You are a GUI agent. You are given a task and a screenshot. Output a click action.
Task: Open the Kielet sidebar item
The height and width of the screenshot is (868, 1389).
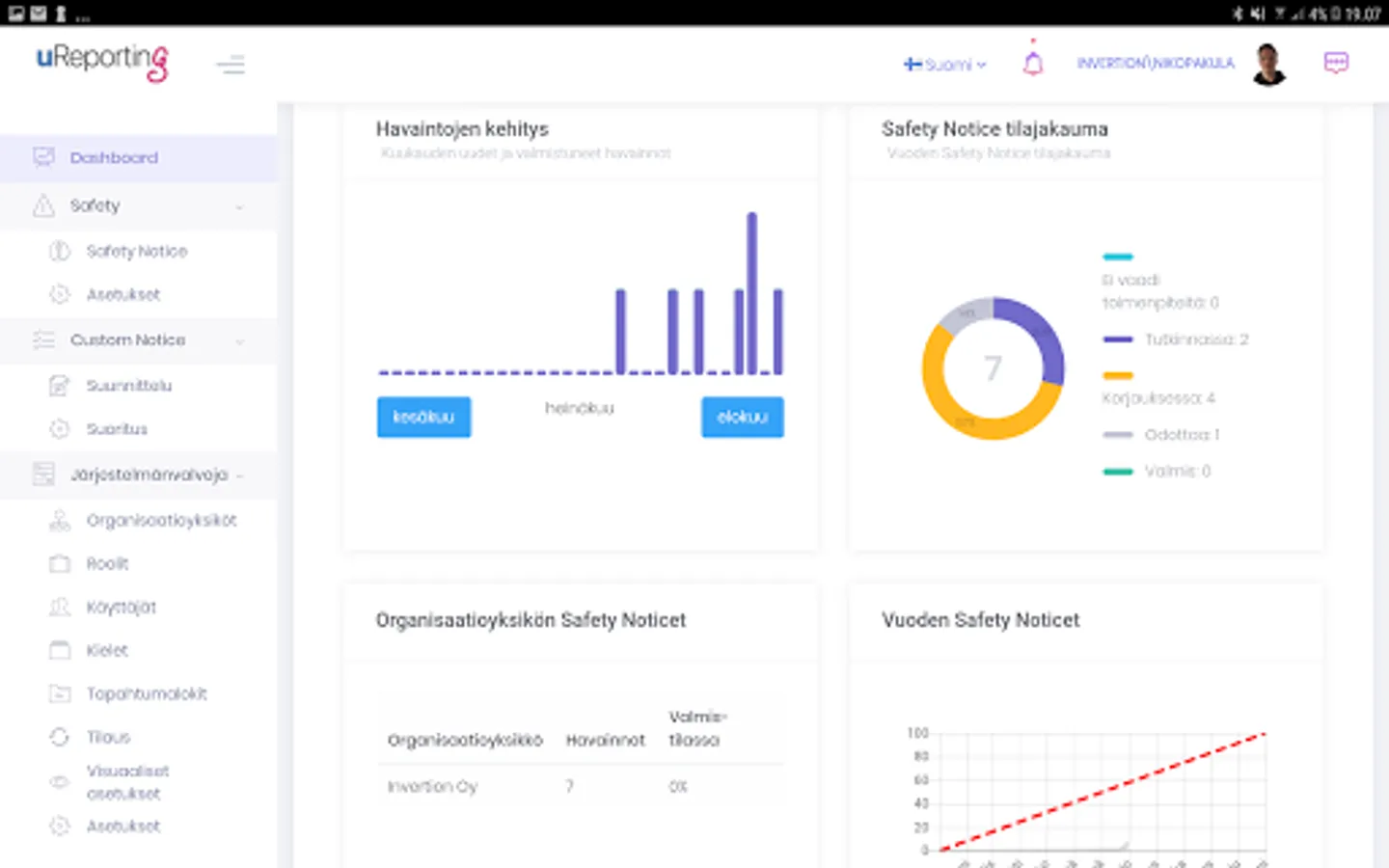pos(106,650)
